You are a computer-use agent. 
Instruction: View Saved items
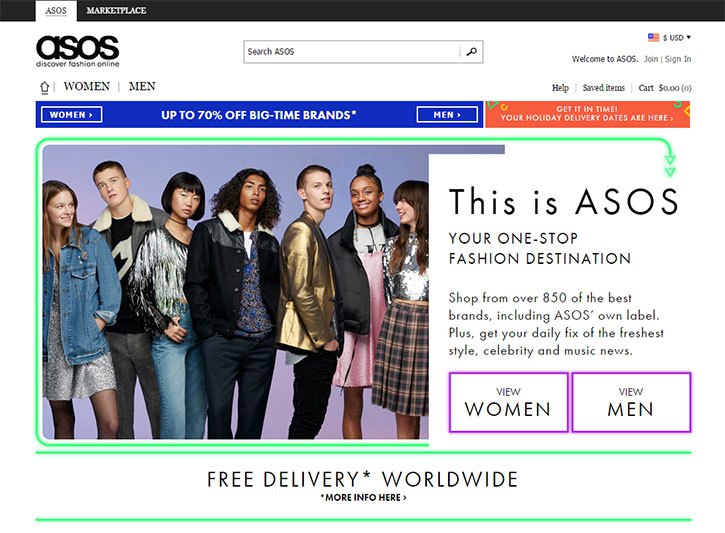(603, 88)
